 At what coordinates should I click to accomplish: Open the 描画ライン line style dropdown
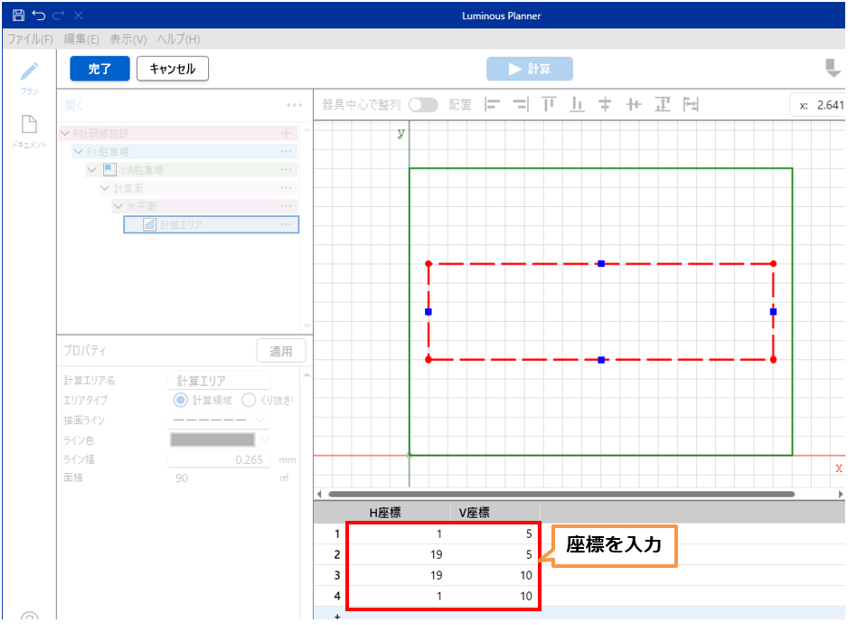pyautogui.click(x=220, y=420)
